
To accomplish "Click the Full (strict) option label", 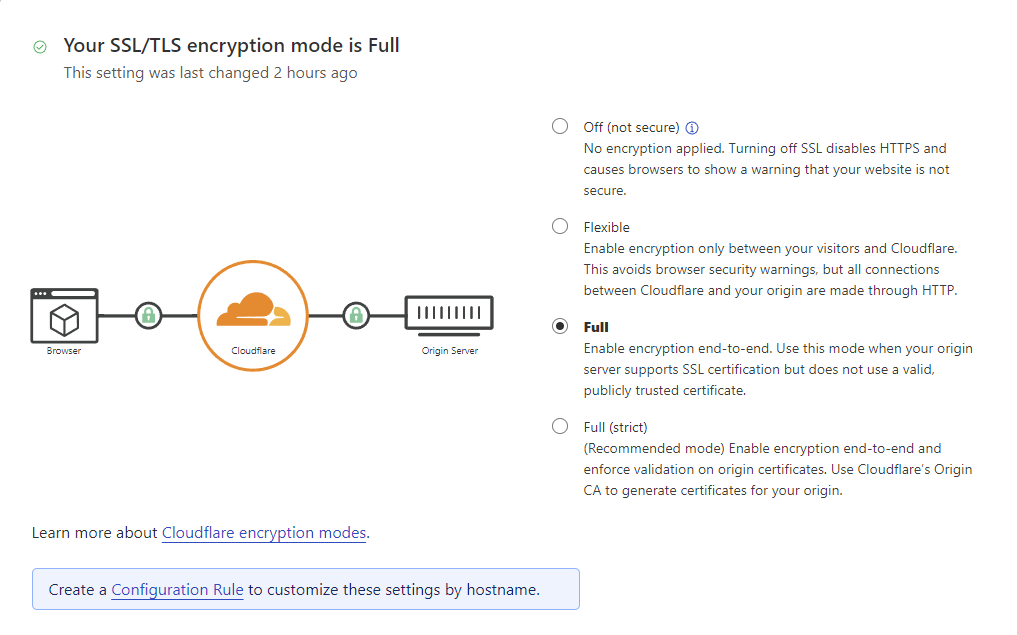I will (616, 427).
